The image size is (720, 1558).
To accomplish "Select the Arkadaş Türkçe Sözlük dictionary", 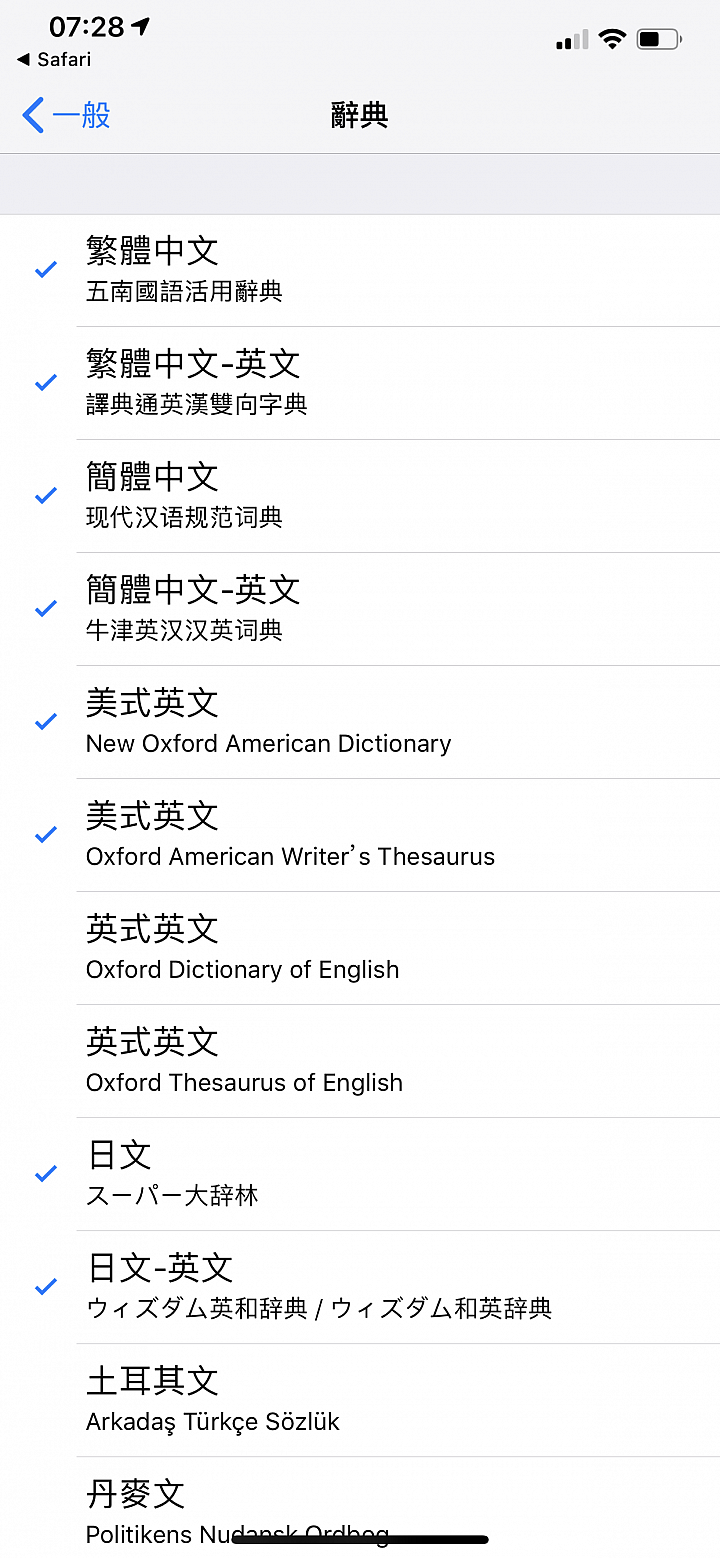I will [360, 1400].
